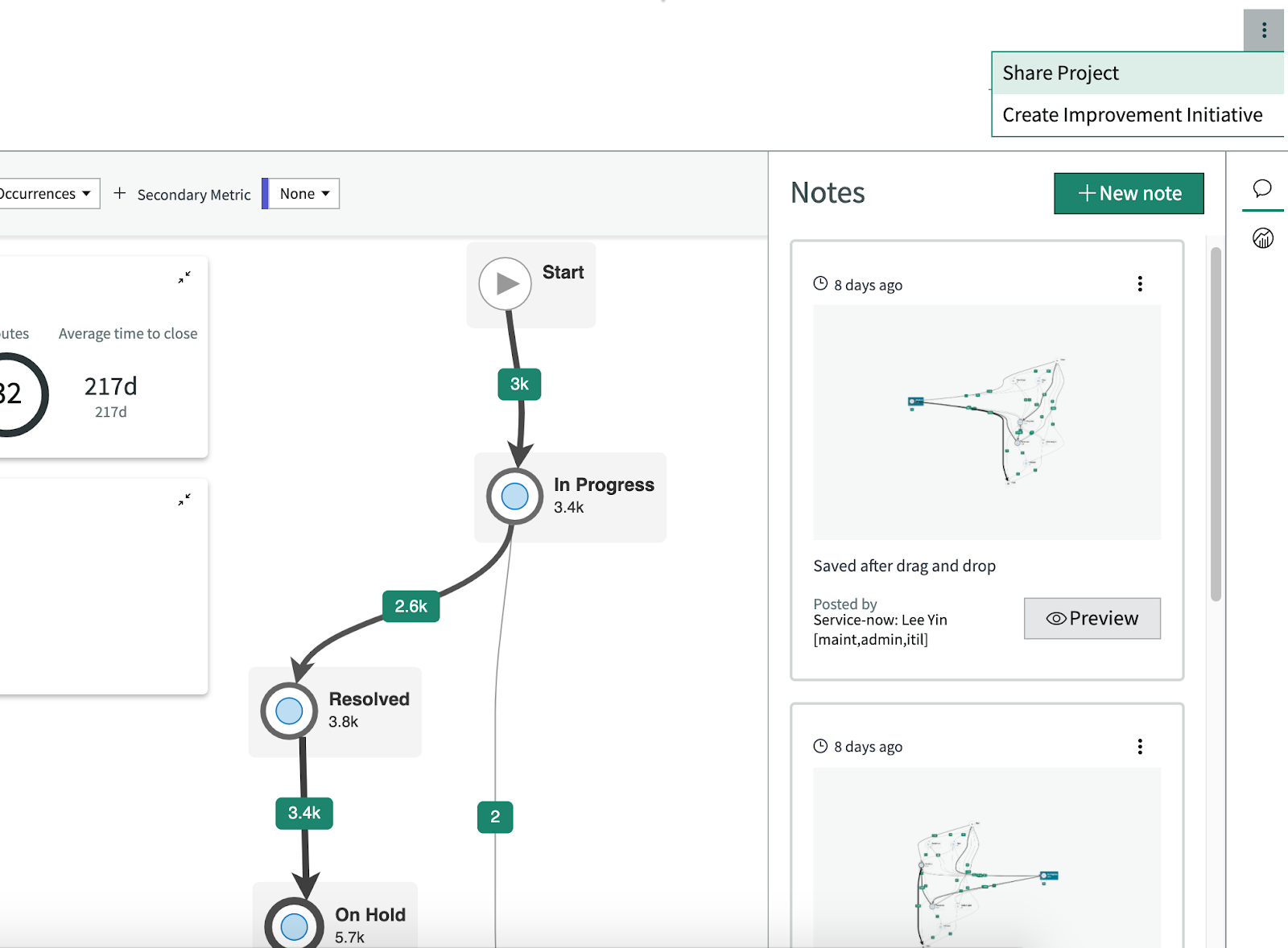This screenshot has height=948, width=1288.
Task: Open options menu for second note
Action: 1140,747
